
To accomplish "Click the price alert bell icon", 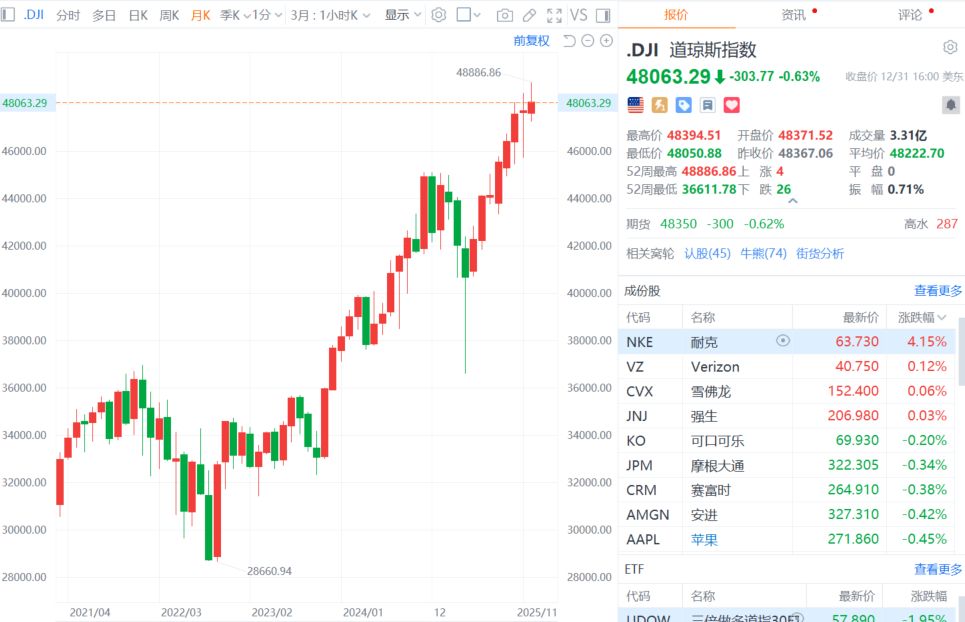I will 949,105.
